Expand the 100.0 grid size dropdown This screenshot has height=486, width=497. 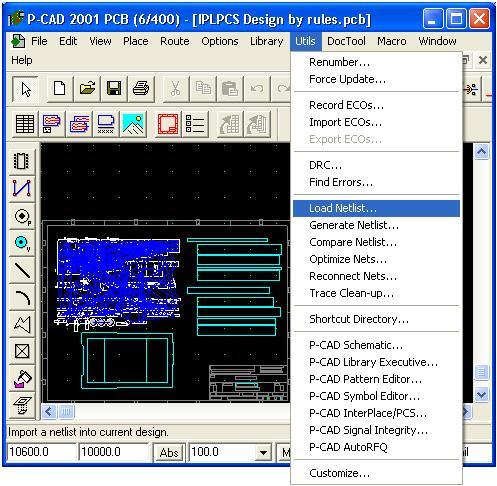[263, 453]
